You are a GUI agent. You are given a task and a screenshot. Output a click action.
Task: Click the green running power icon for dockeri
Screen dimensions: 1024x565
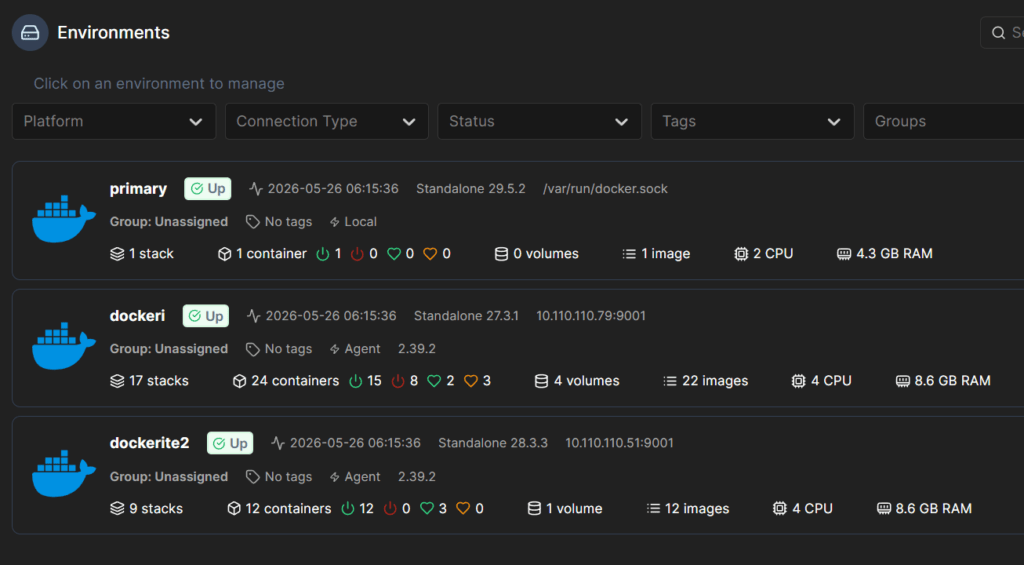coord(356,381)
